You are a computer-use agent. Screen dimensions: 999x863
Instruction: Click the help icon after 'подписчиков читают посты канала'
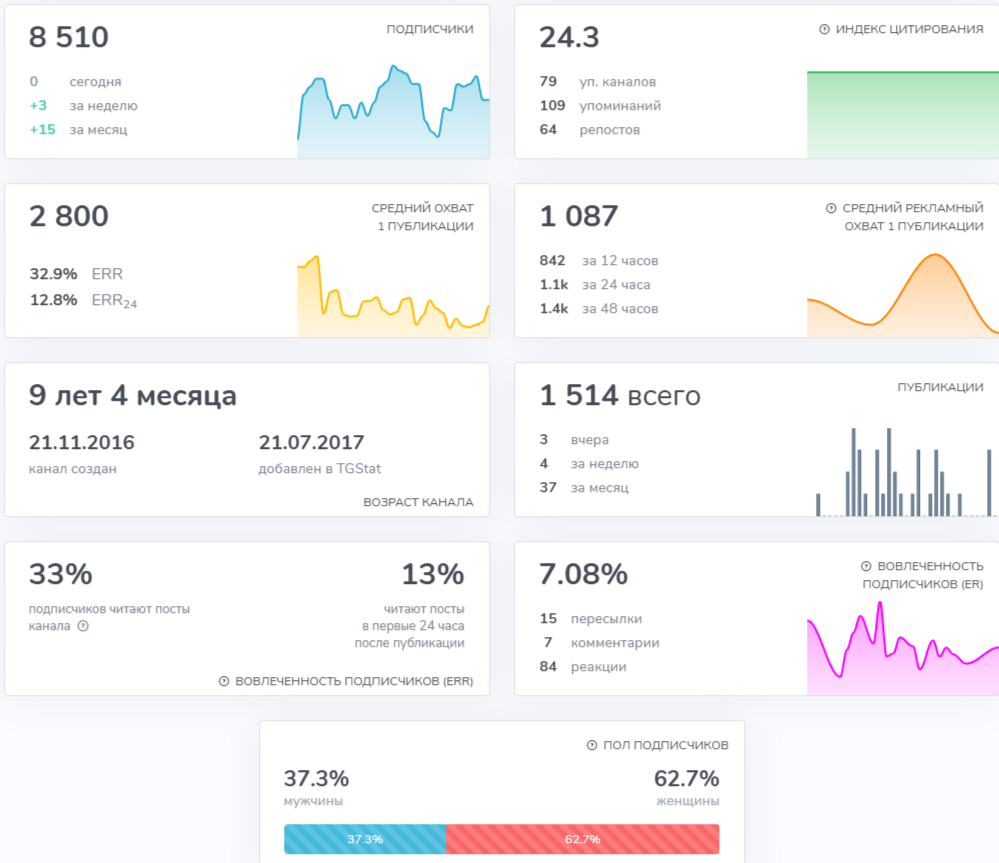coord(83,626)
